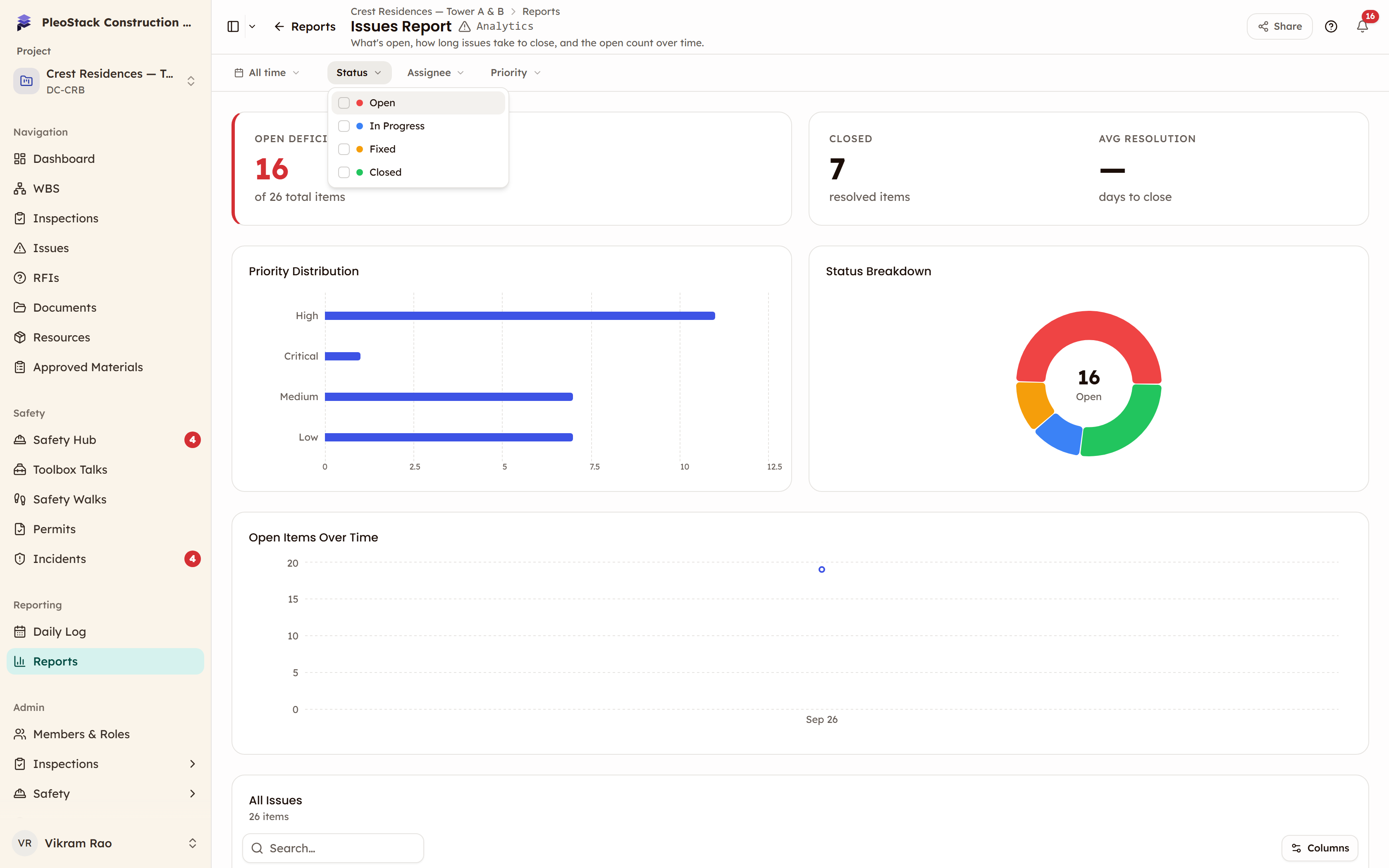The height and width of the screenshot is (868, 1389).
Task: Go back to Reports
Action: (x=305, y=26)
